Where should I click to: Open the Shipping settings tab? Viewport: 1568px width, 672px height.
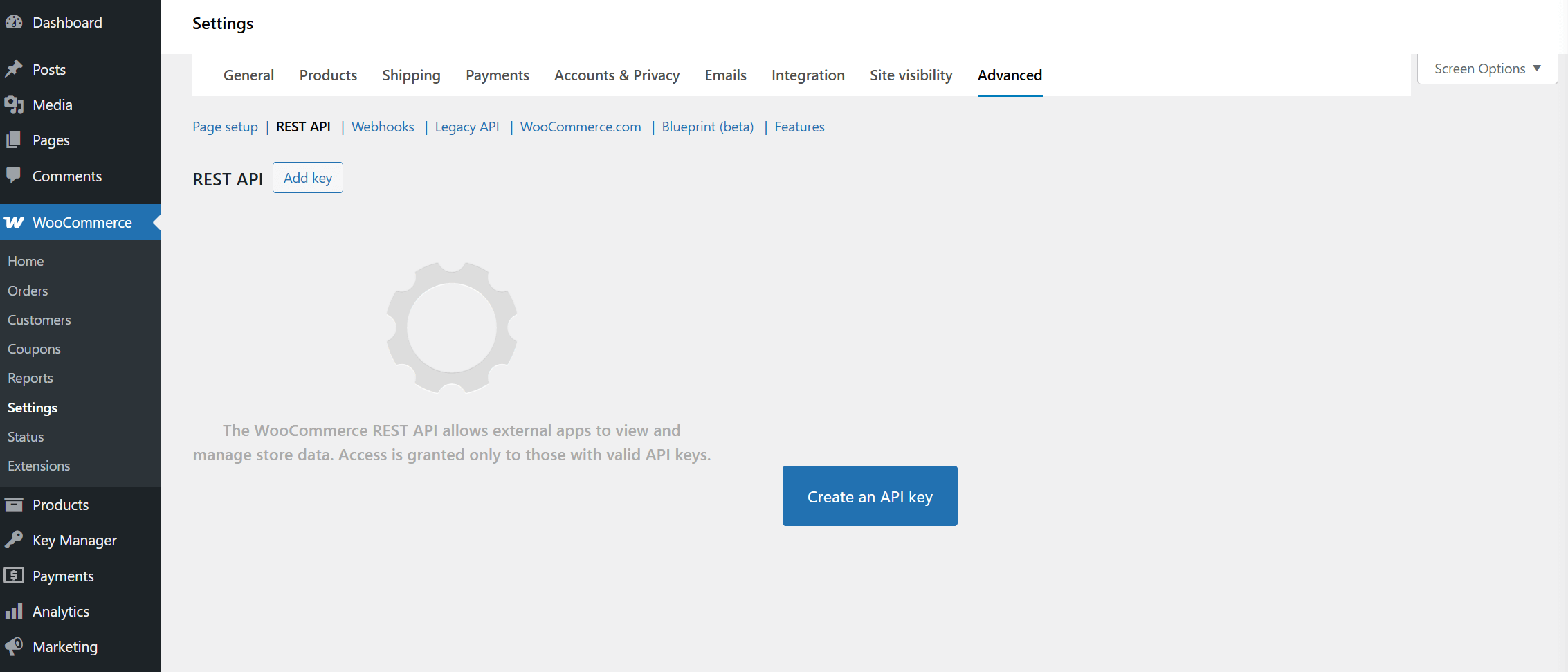(411, 75)
